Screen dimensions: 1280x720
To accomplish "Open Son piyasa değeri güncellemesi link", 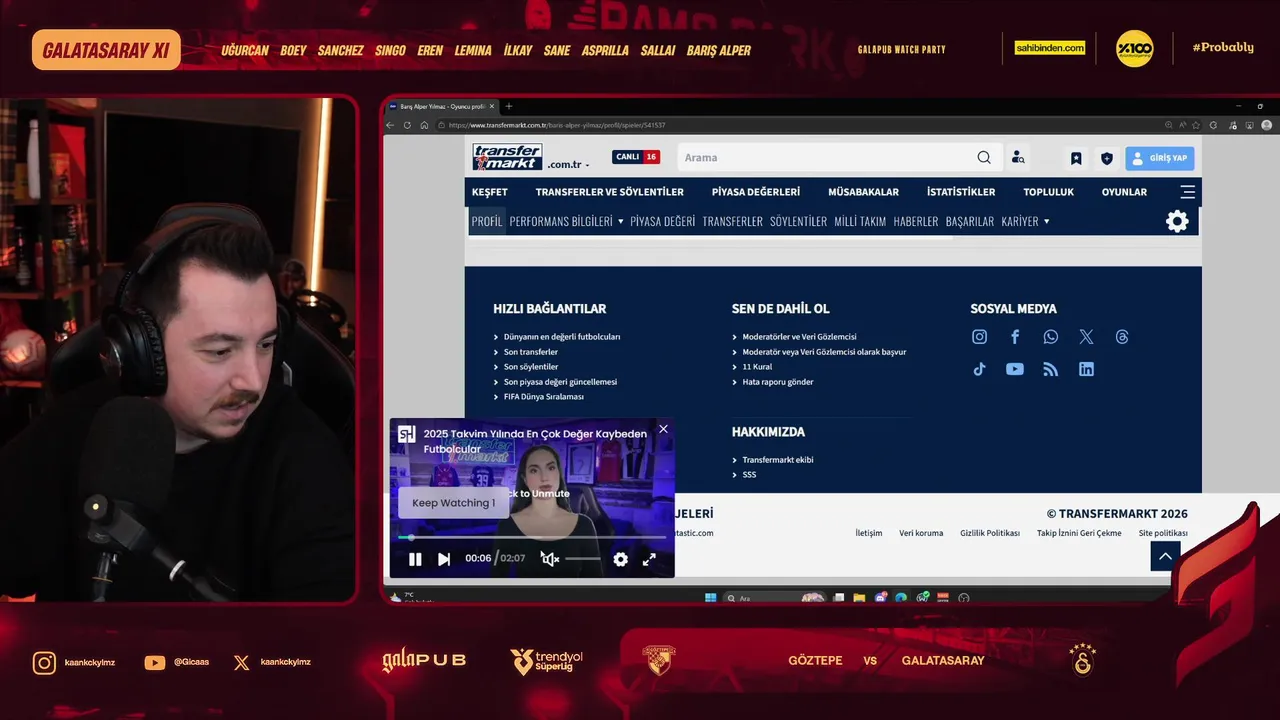I will click(x=560, y=382).
